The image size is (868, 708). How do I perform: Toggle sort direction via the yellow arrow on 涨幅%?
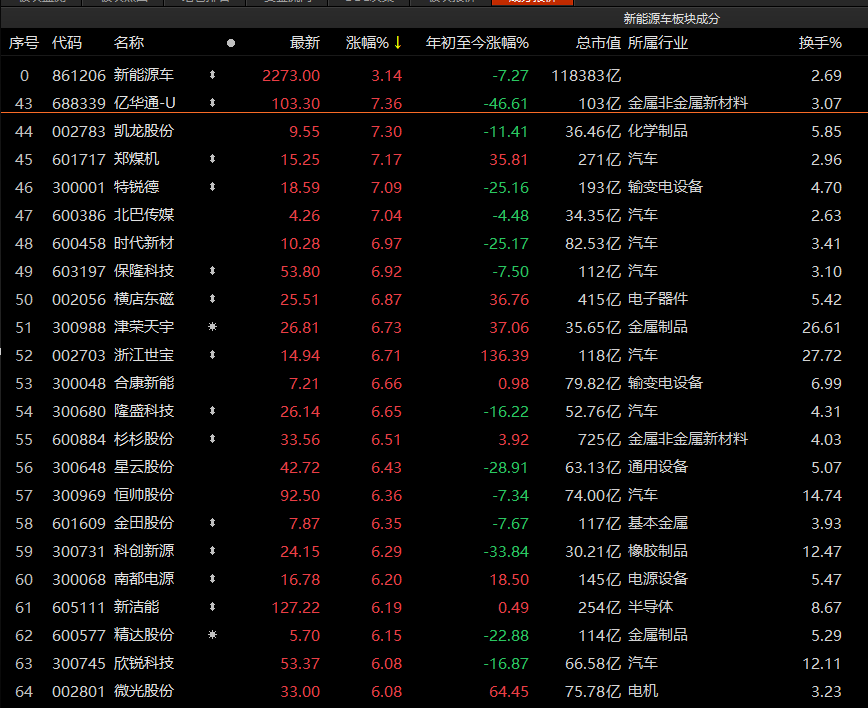pos(398,43)
